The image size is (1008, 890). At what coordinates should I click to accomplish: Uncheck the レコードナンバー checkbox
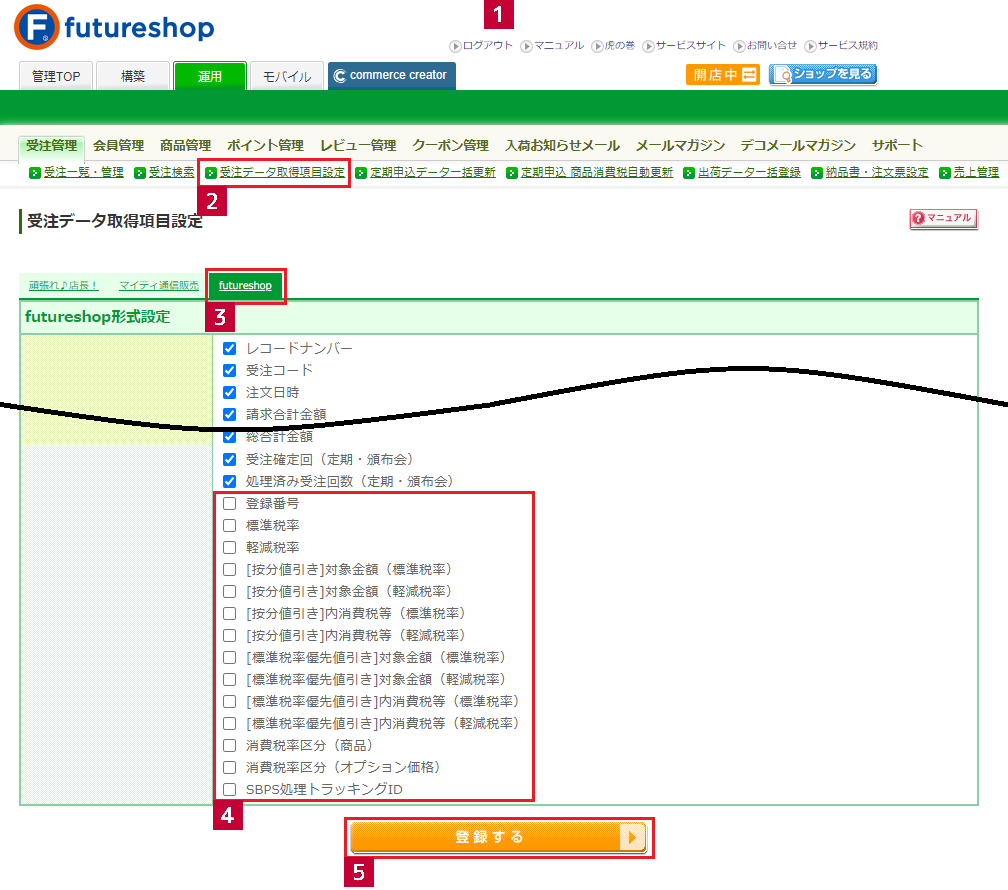[x=230, y=349]
